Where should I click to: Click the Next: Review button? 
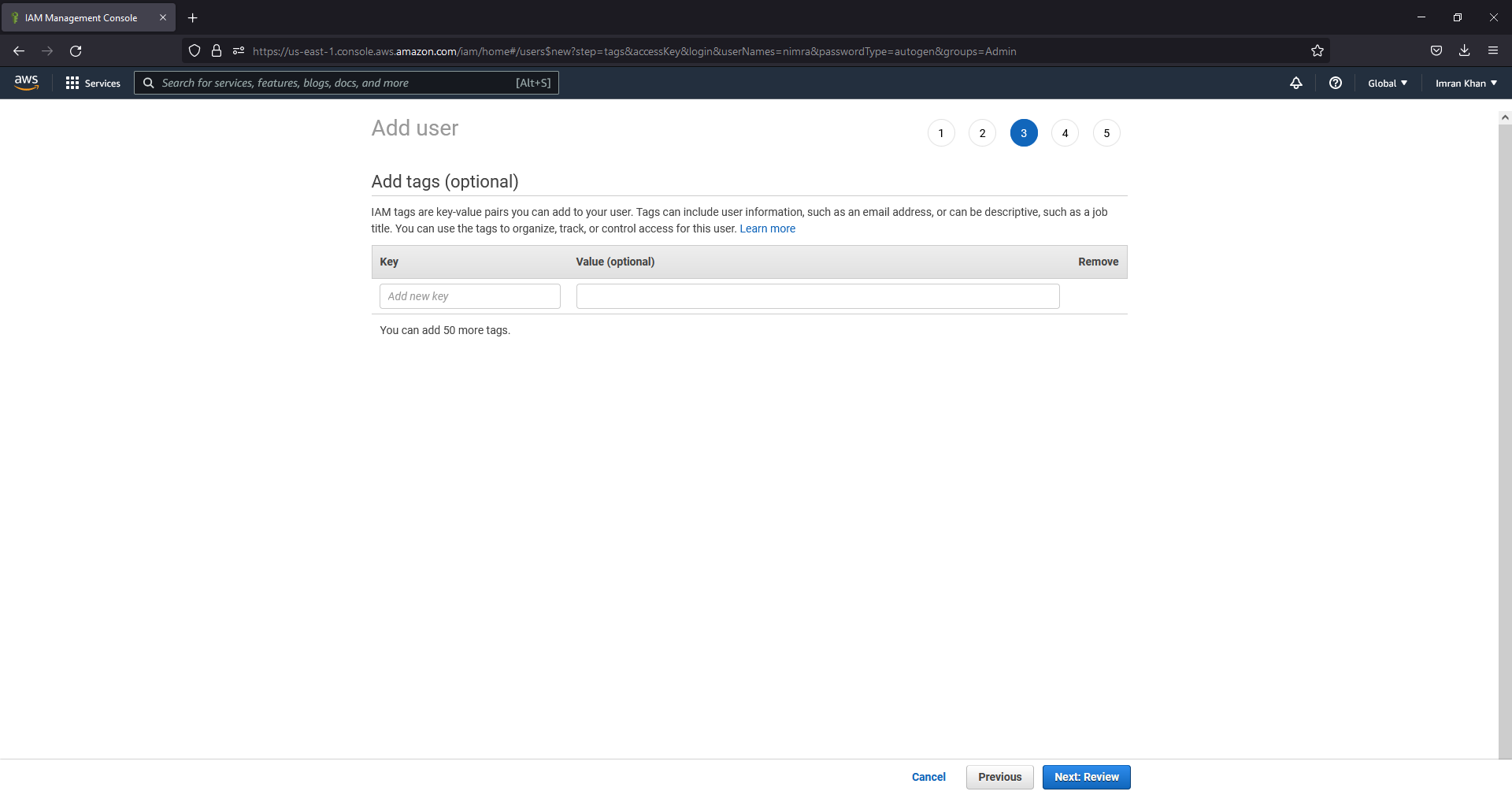(x=1086, y=777)
